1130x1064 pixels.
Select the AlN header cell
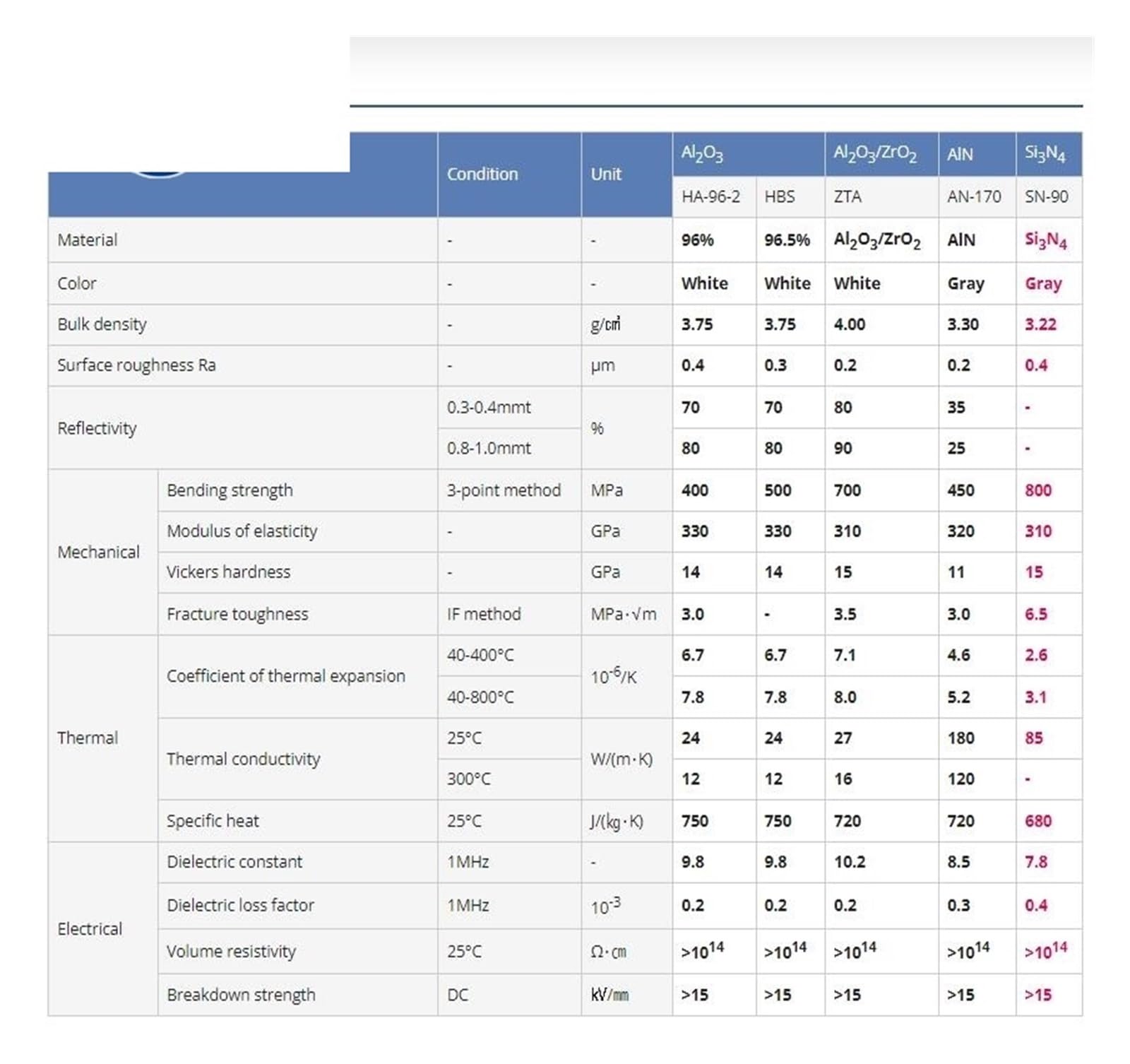pos(977,154)
